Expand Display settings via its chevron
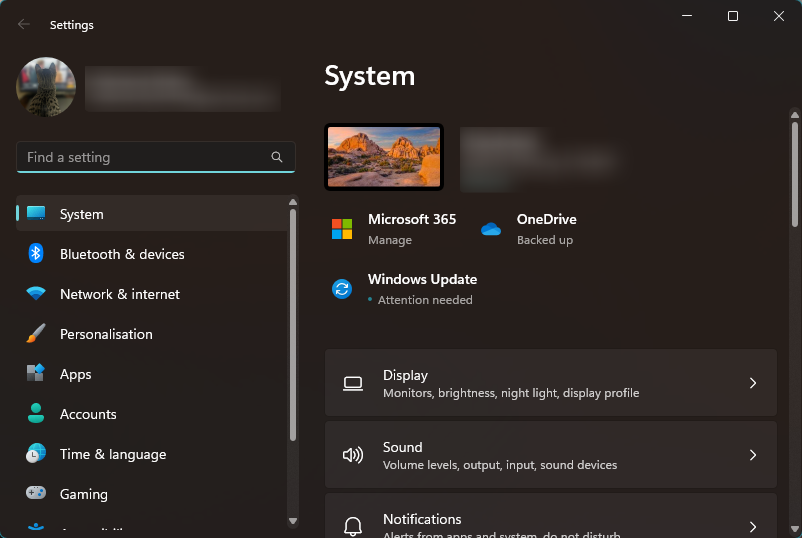802x538 pixels. coord(753,383)
